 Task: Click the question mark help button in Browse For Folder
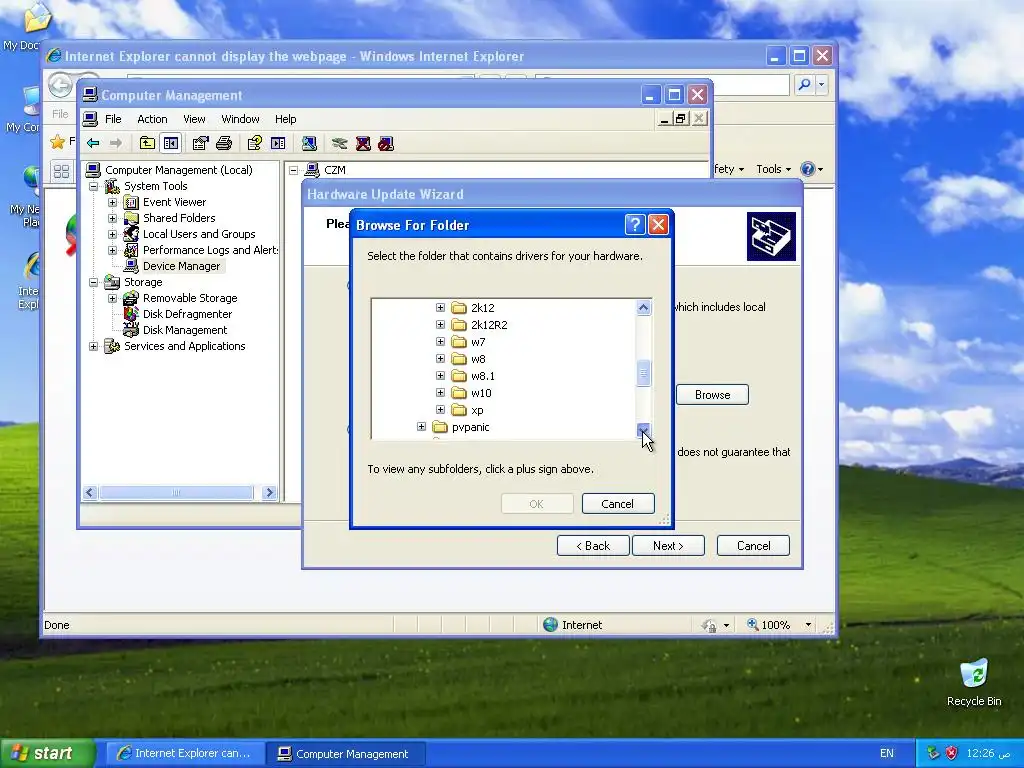[x=635, y=225]
